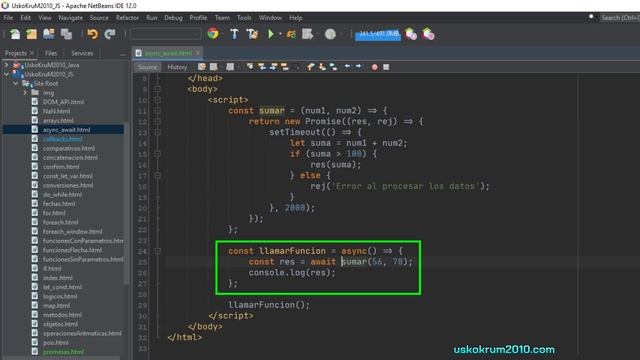Click the Debug Project icon

tap(291, 34)
